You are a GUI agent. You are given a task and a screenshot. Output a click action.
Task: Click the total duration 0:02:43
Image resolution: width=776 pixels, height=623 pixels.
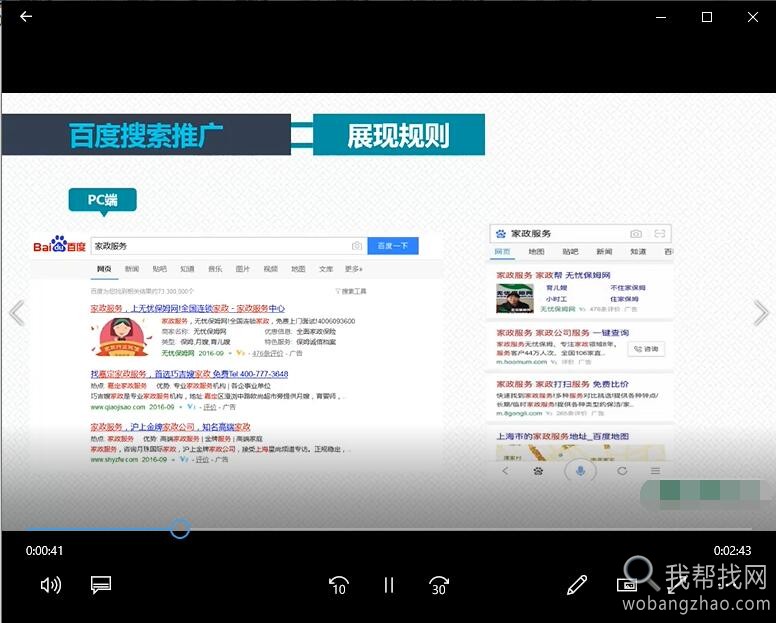point(732,551)
